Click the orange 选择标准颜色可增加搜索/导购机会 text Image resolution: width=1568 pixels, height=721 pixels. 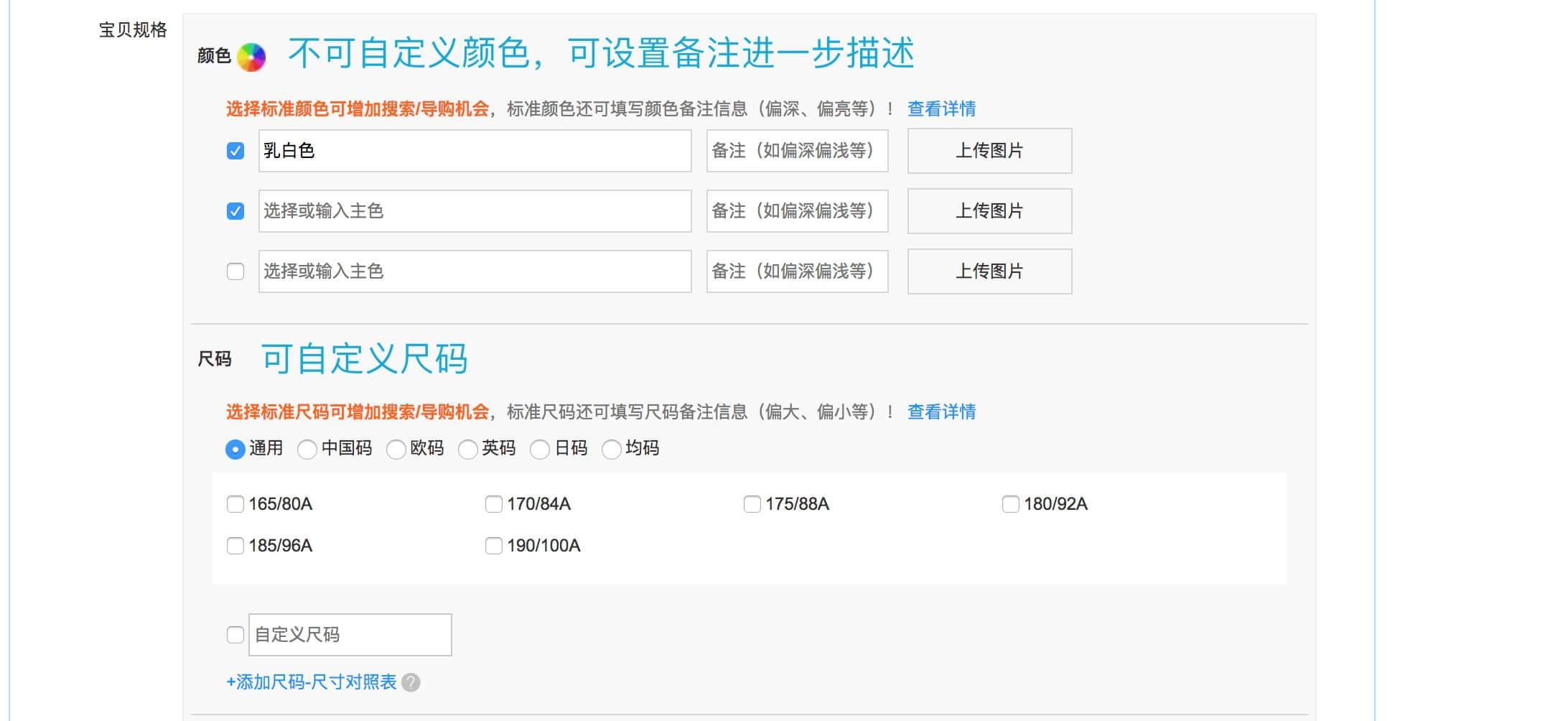tap(358, 109)
